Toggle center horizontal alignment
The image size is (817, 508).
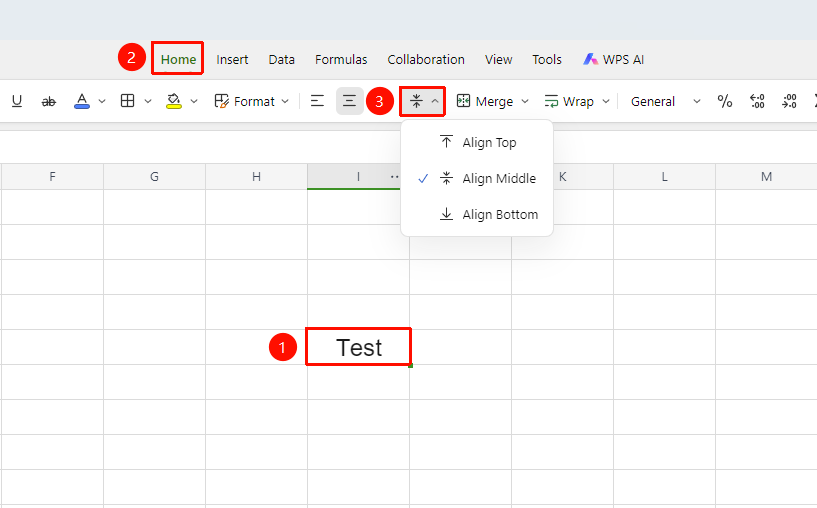click(350, 101)
